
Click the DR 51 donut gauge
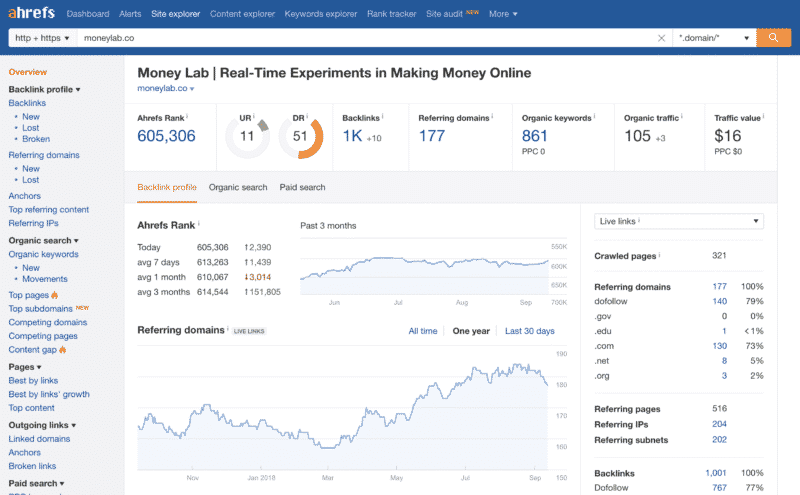click(301, 137)
